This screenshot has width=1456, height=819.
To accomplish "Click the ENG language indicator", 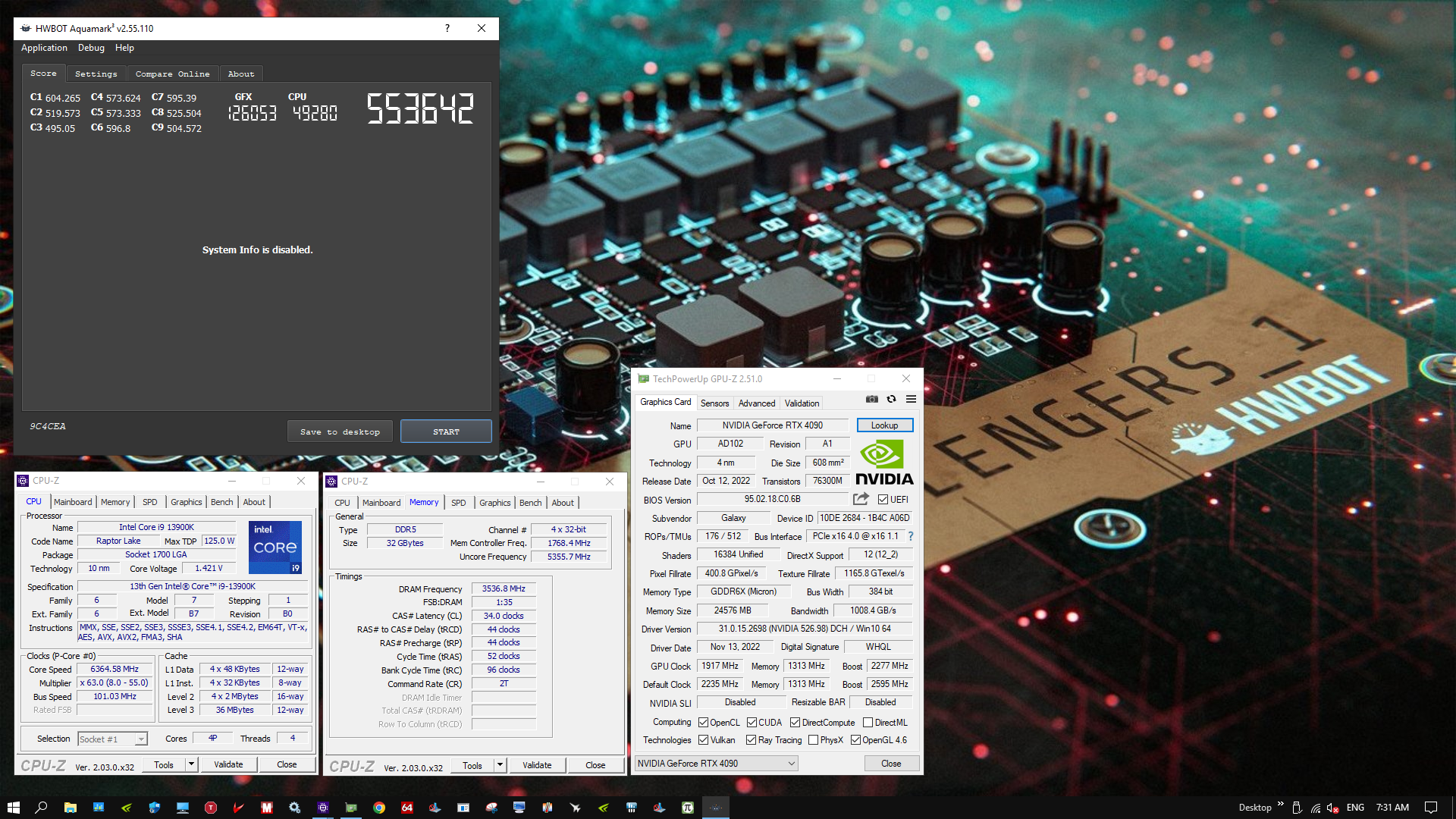I will click(1355, 808).
